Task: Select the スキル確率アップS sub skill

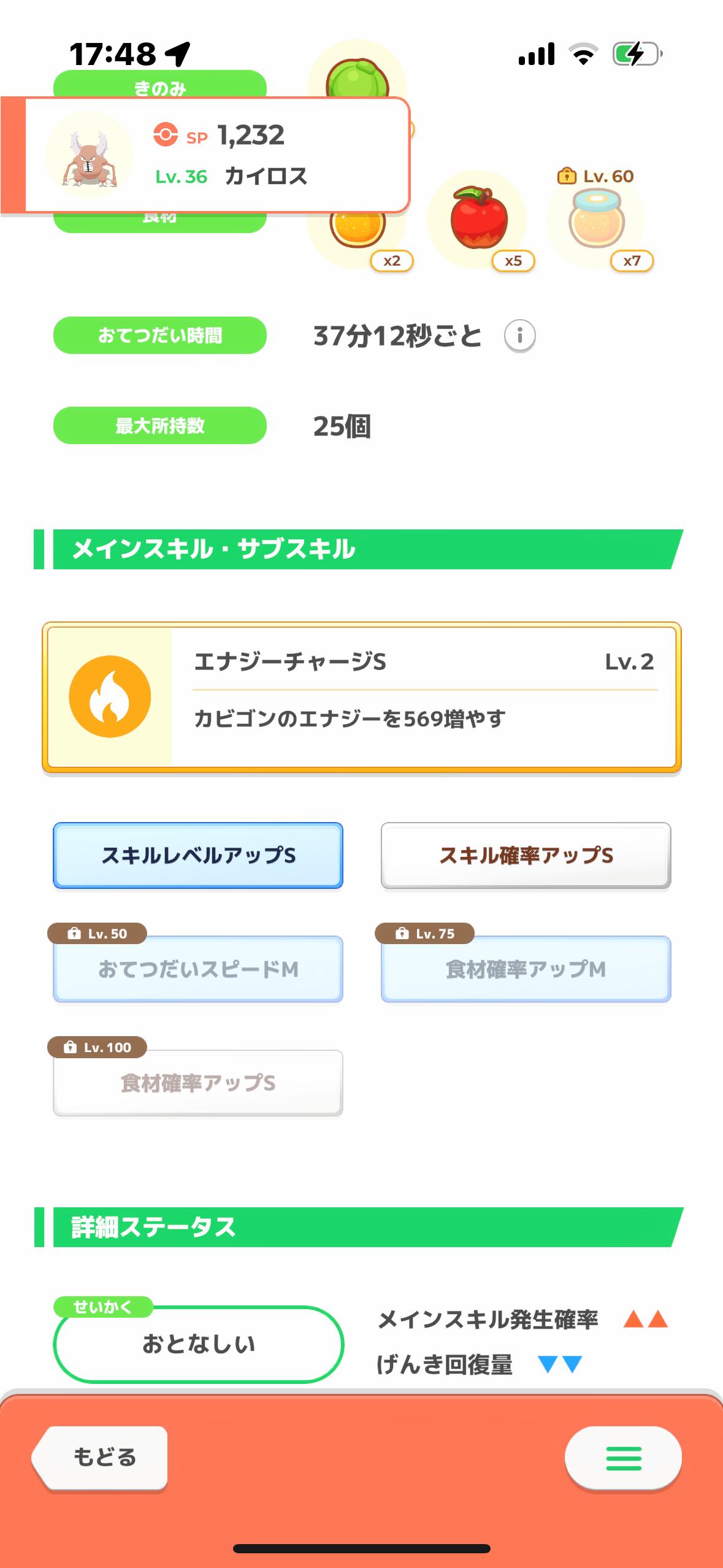Action: [x=526, y=855]
